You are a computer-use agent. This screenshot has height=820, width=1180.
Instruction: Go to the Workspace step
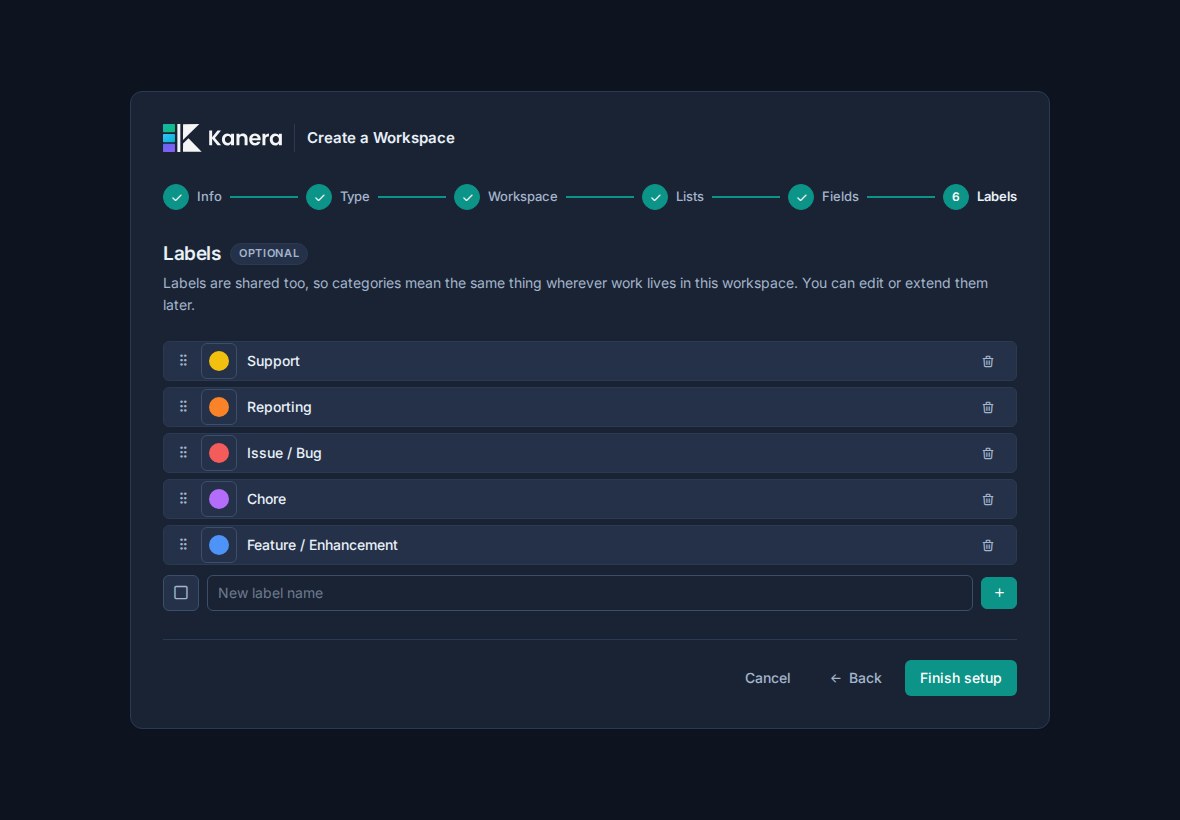(x=506, y=196)
